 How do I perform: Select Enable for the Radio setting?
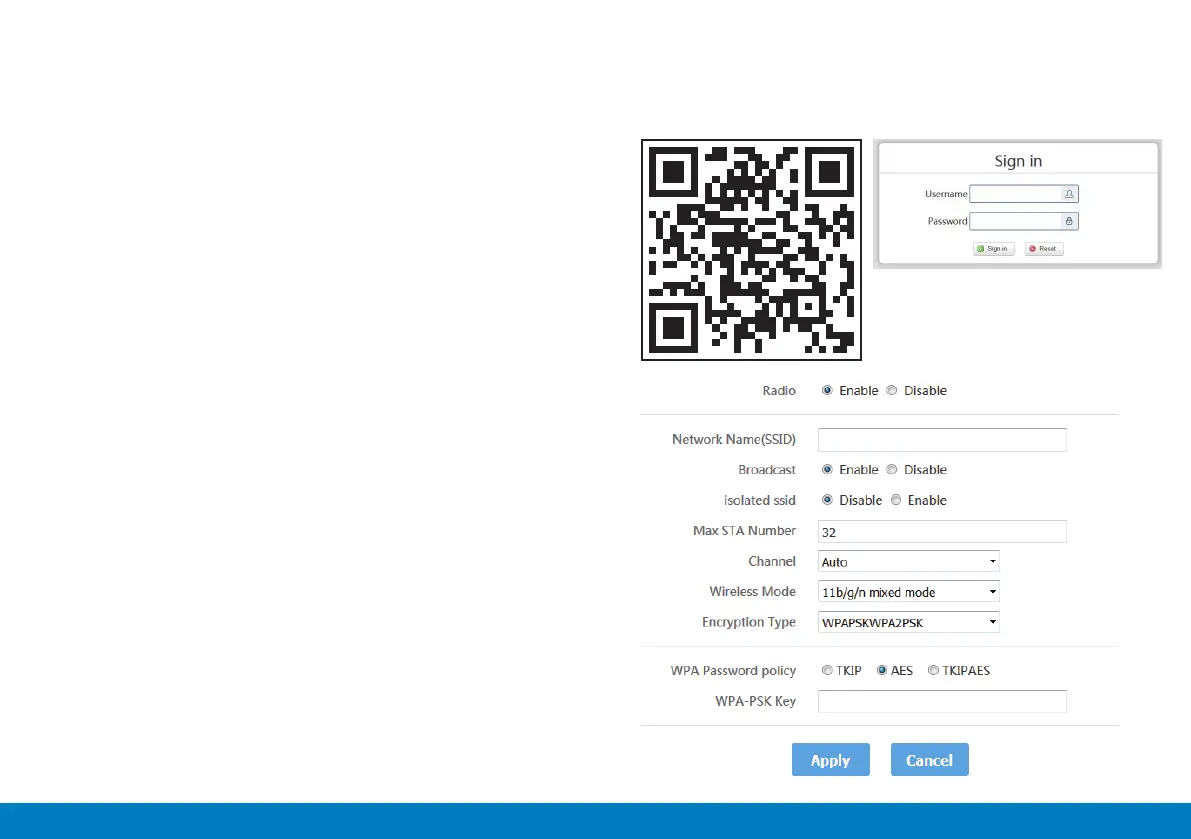[827, 390]
